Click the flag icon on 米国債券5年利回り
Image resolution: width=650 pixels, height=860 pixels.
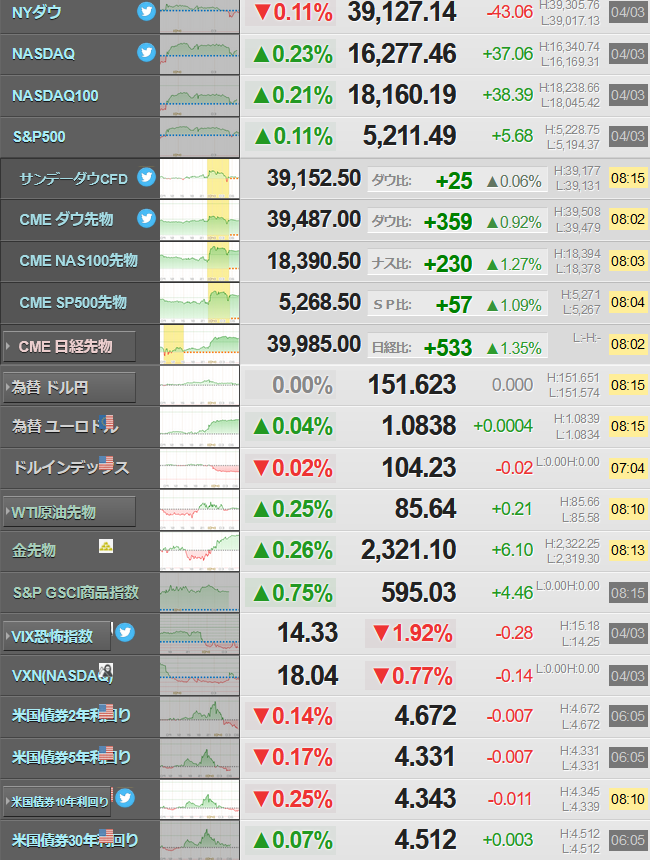coord(106,753)
